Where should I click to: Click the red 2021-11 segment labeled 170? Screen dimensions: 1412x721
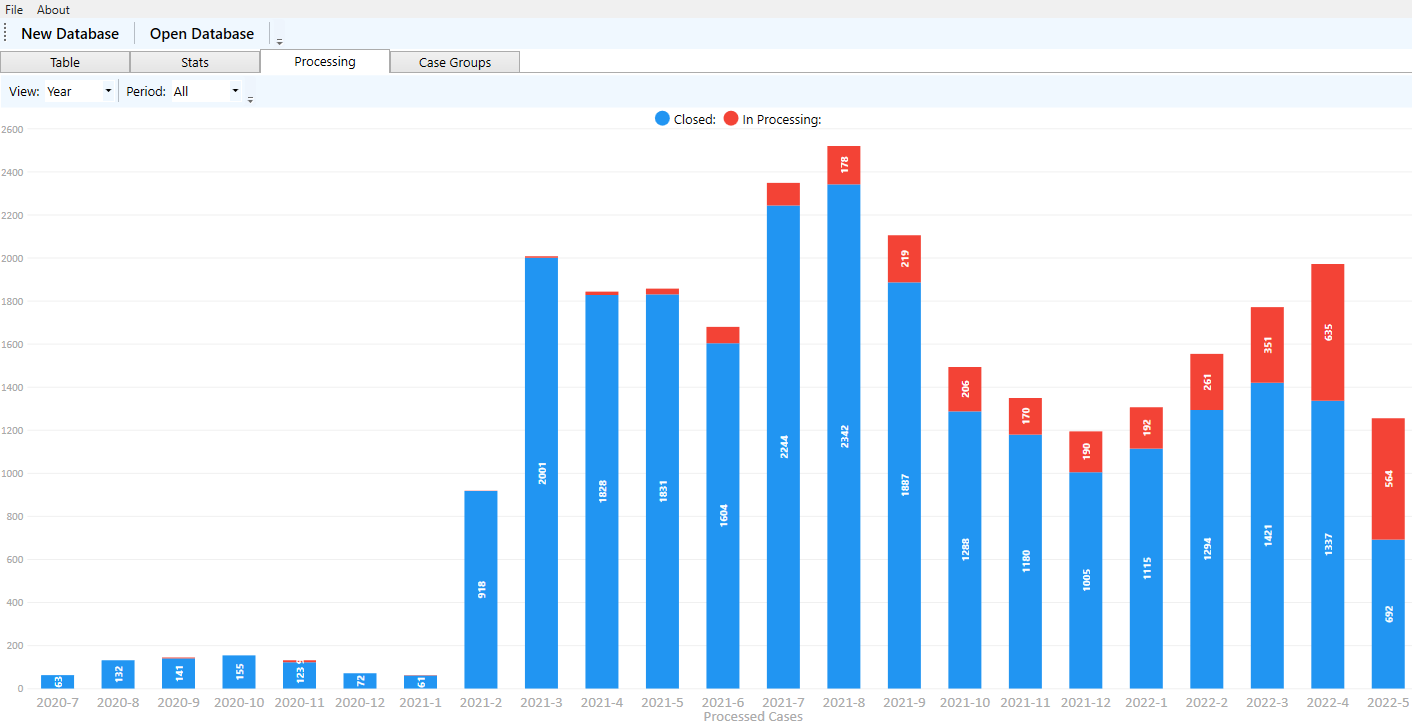click(x=1025, y=416)
